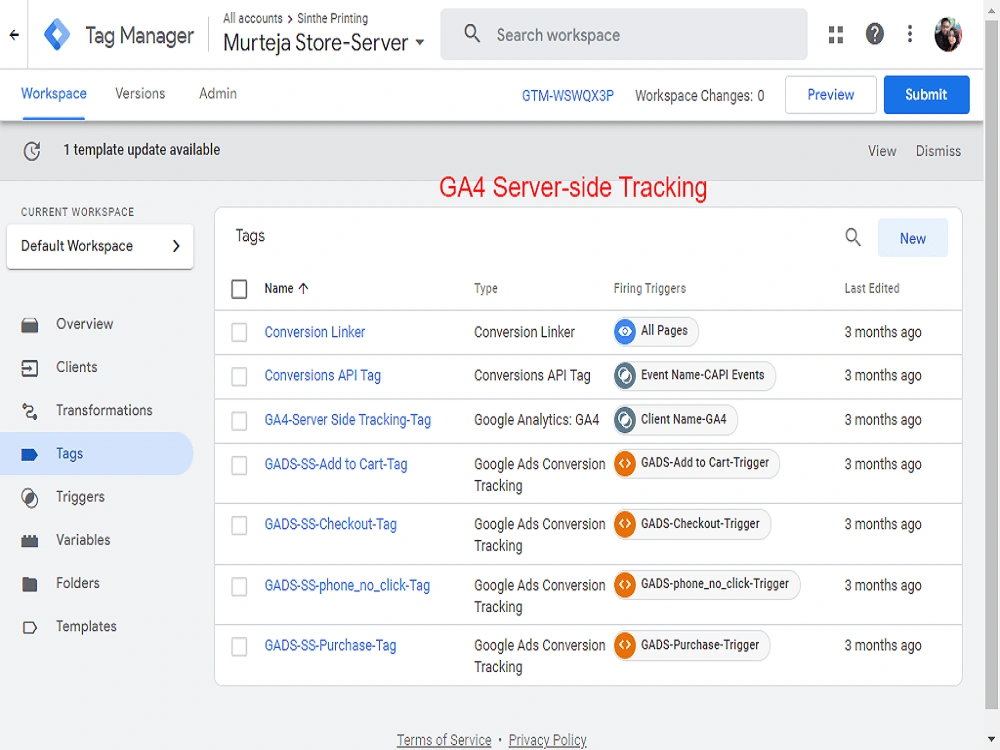Open the three-dot more options menu
This screenshot has width=1000, height=750.
(909, 34)
